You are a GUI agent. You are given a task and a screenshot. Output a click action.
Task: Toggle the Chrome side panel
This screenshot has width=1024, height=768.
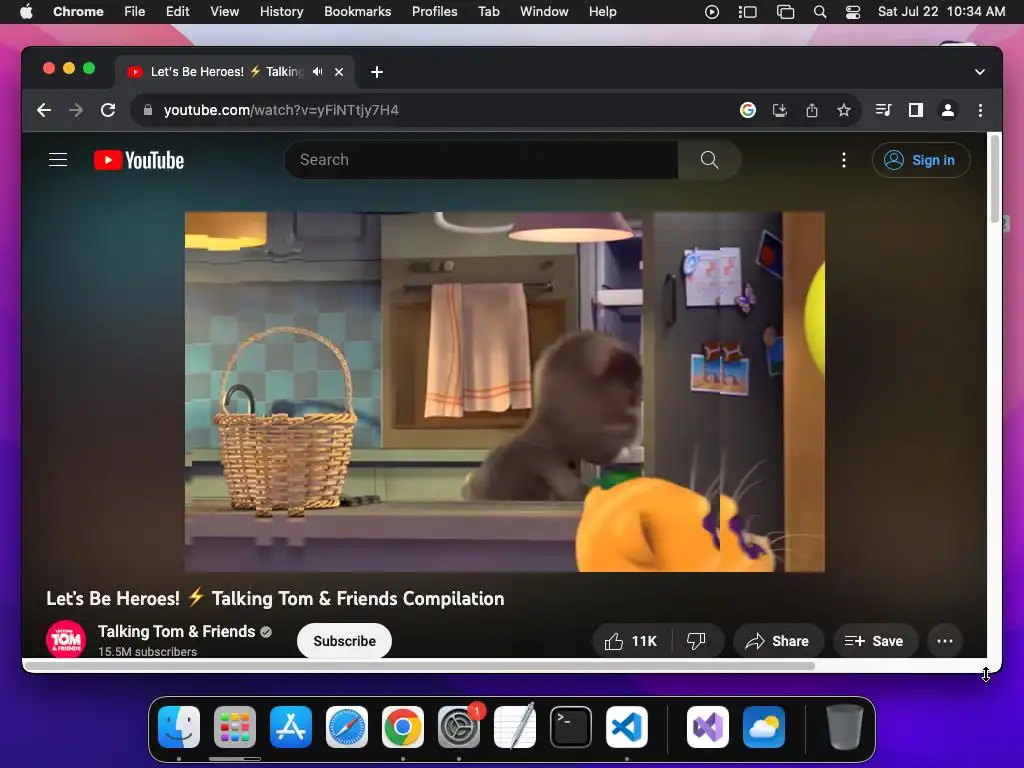916,110
